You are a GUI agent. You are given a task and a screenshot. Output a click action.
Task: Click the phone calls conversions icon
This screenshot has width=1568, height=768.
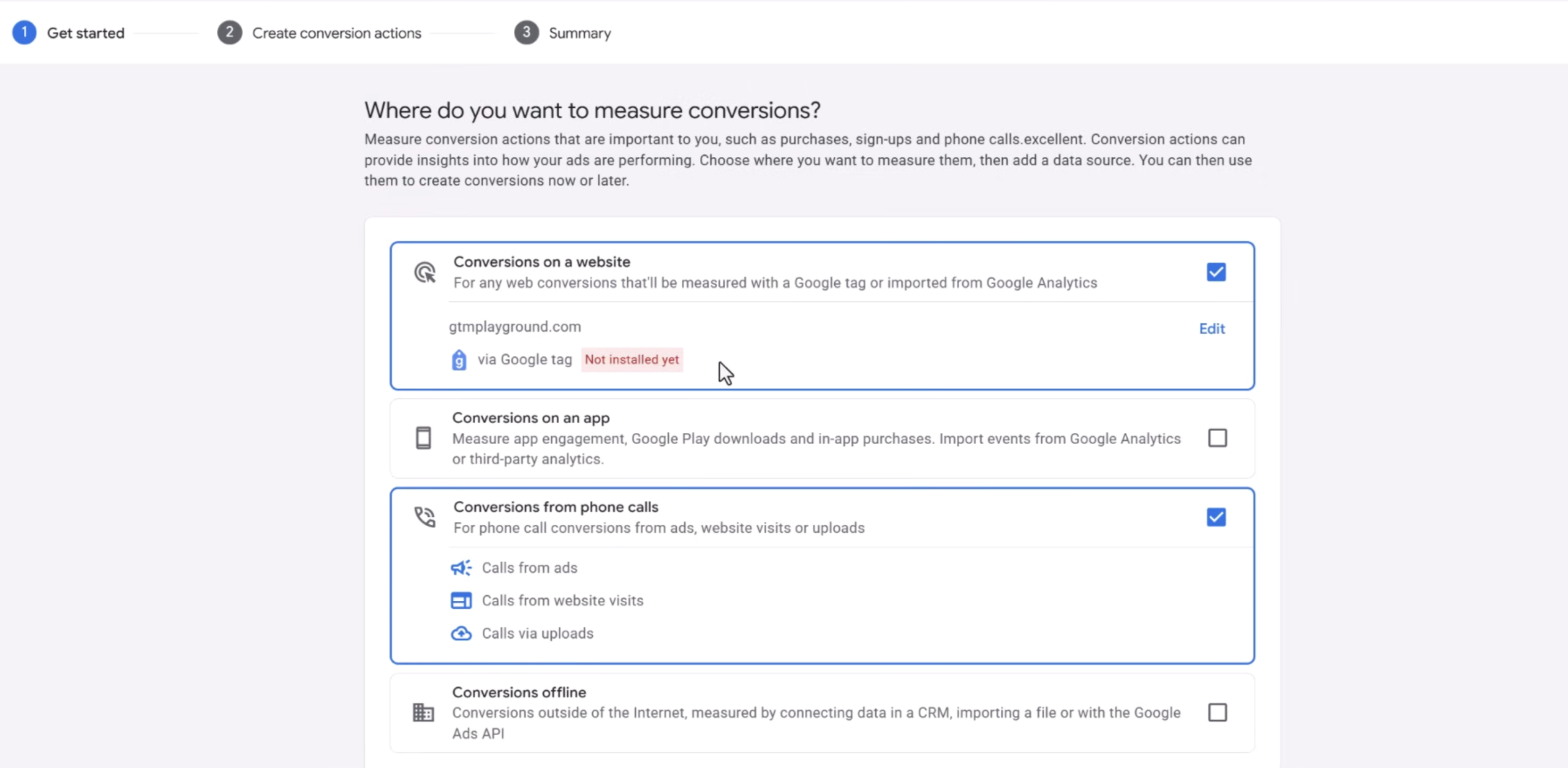[424, 517]
